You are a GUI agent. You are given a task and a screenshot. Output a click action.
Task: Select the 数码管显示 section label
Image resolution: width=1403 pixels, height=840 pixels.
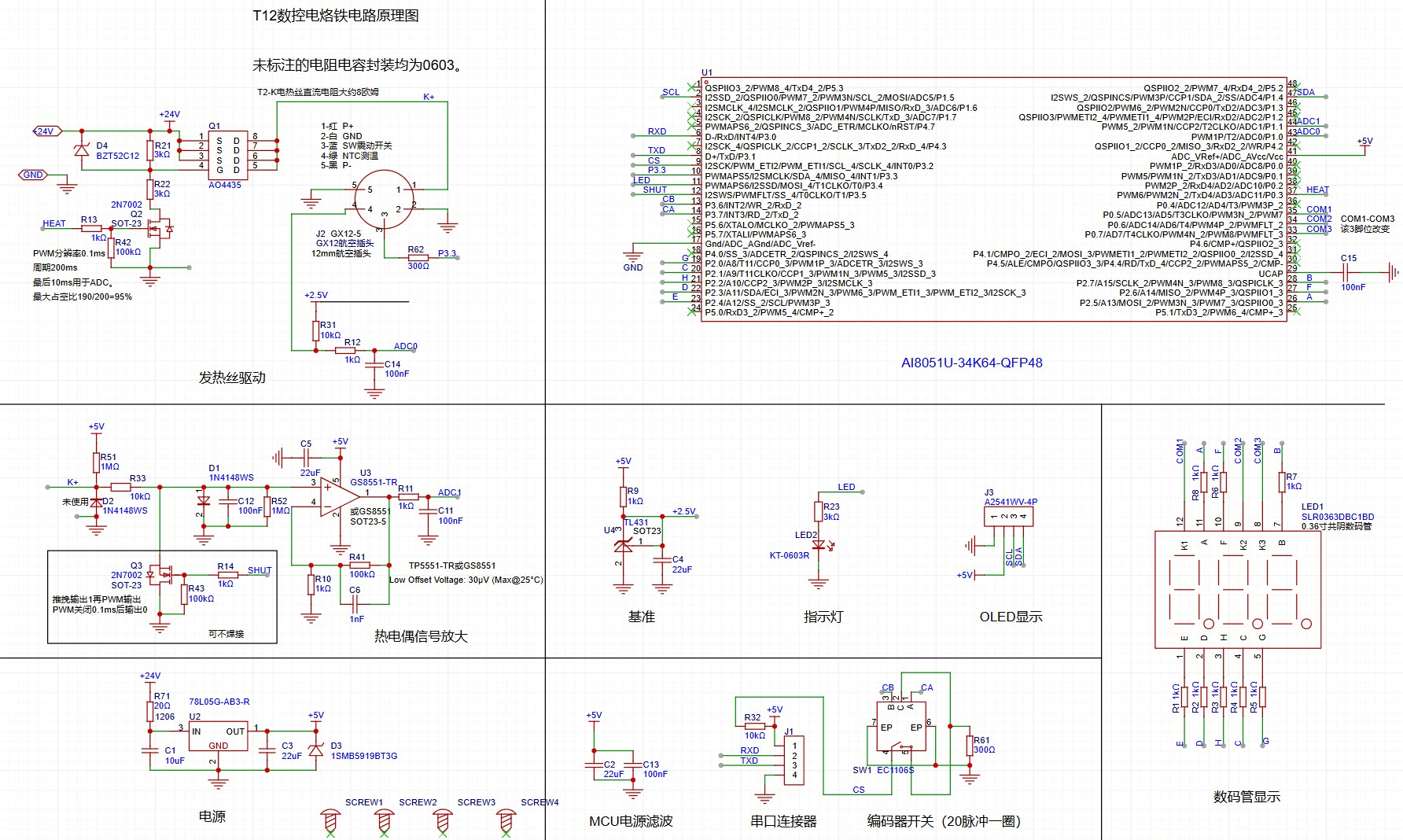1247,798
